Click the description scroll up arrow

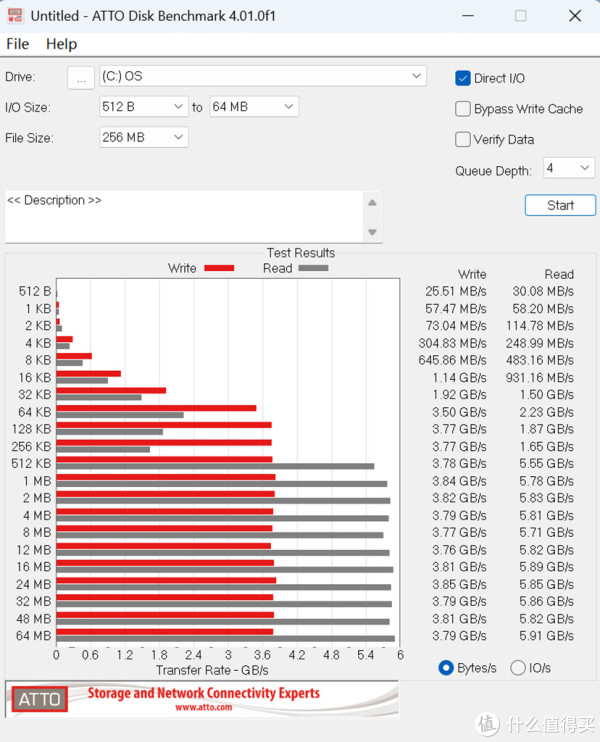click(373, 203)
